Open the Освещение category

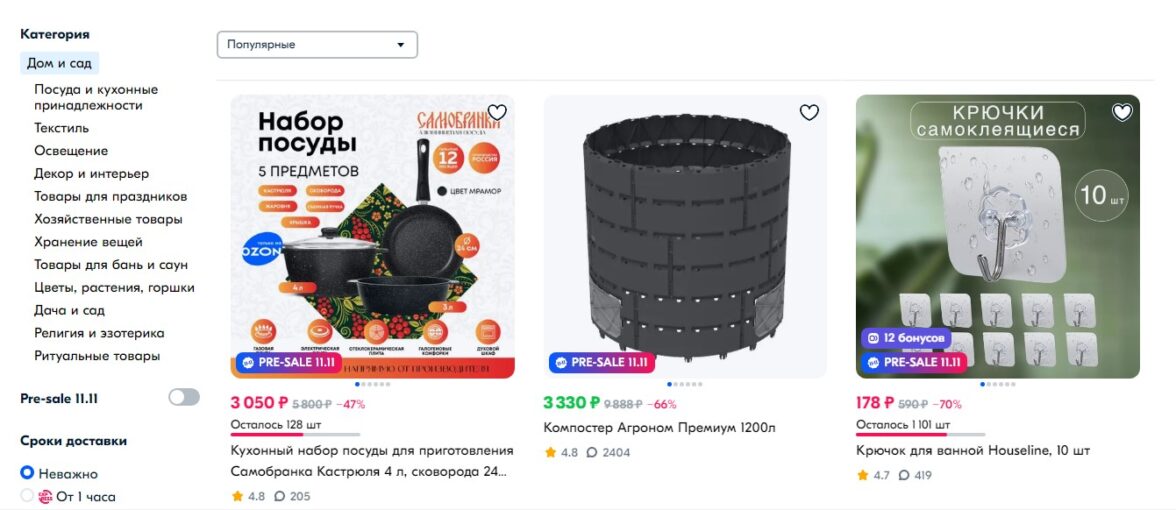[71, 151]
